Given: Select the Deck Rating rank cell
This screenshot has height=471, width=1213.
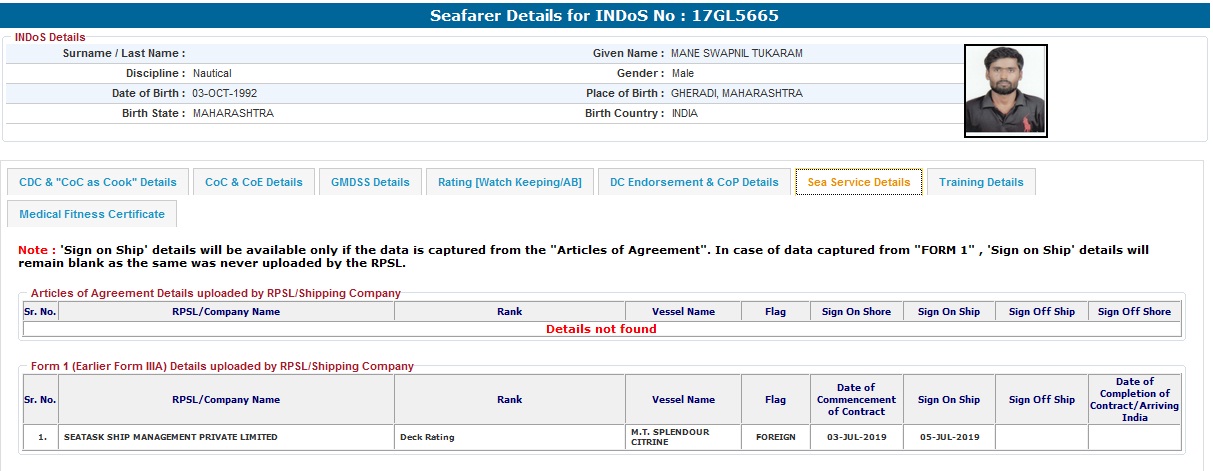Looking at the screenshot, I should [426, 437].
